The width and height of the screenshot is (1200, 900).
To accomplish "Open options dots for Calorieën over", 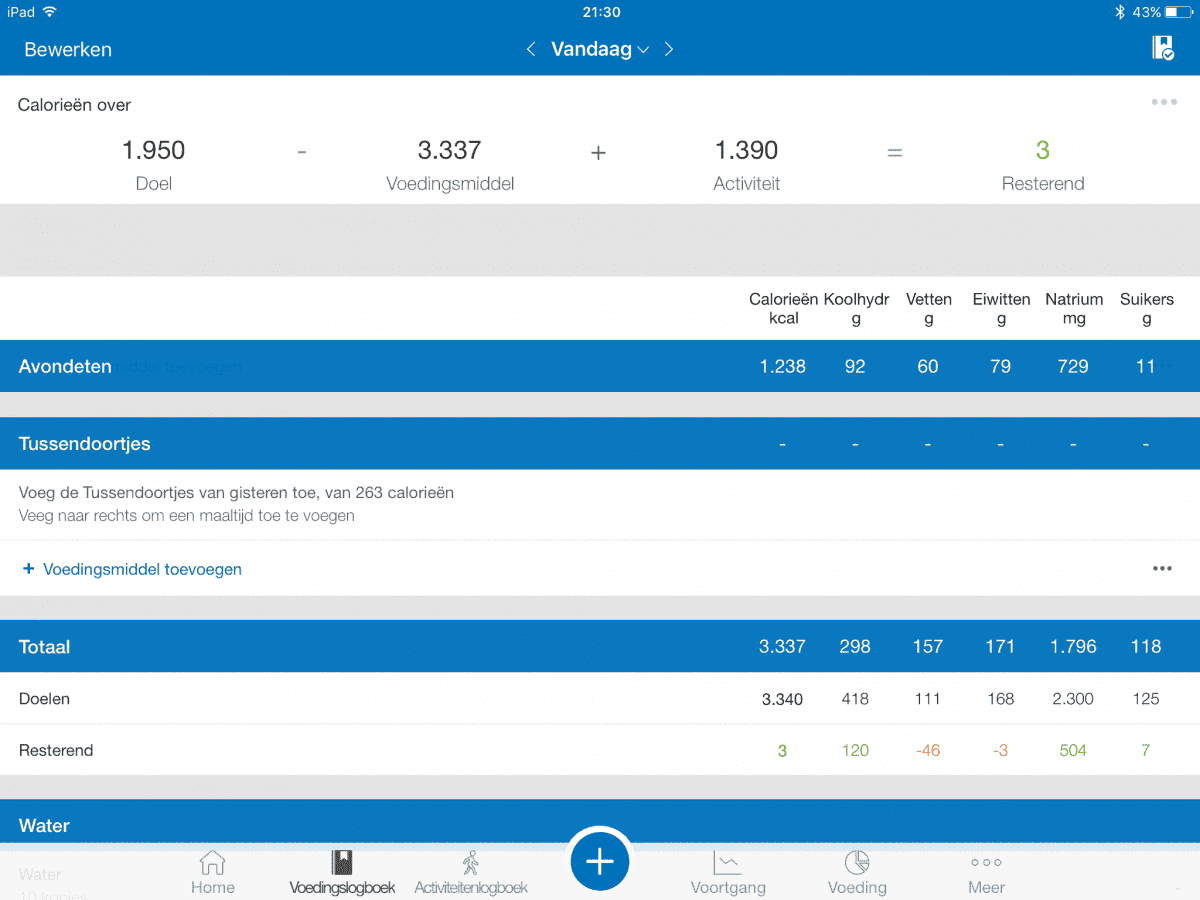I will pos(1163,102).
